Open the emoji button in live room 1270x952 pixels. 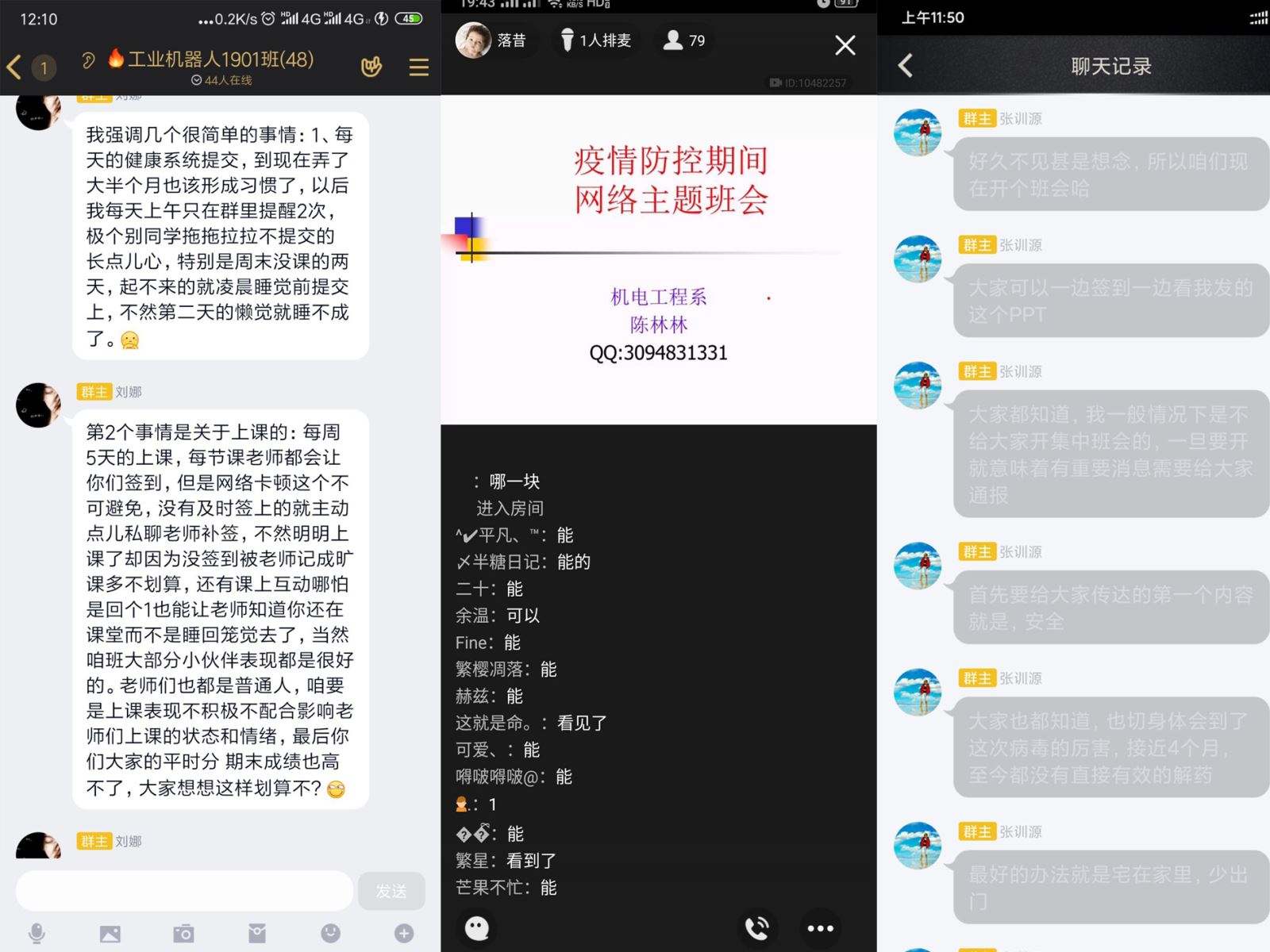point(477,927)
